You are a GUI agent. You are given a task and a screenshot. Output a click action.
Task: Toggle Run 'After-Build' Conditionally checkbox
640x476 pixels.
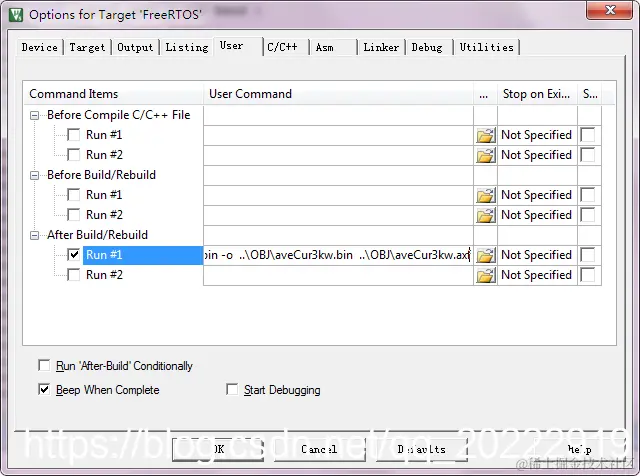44,365
